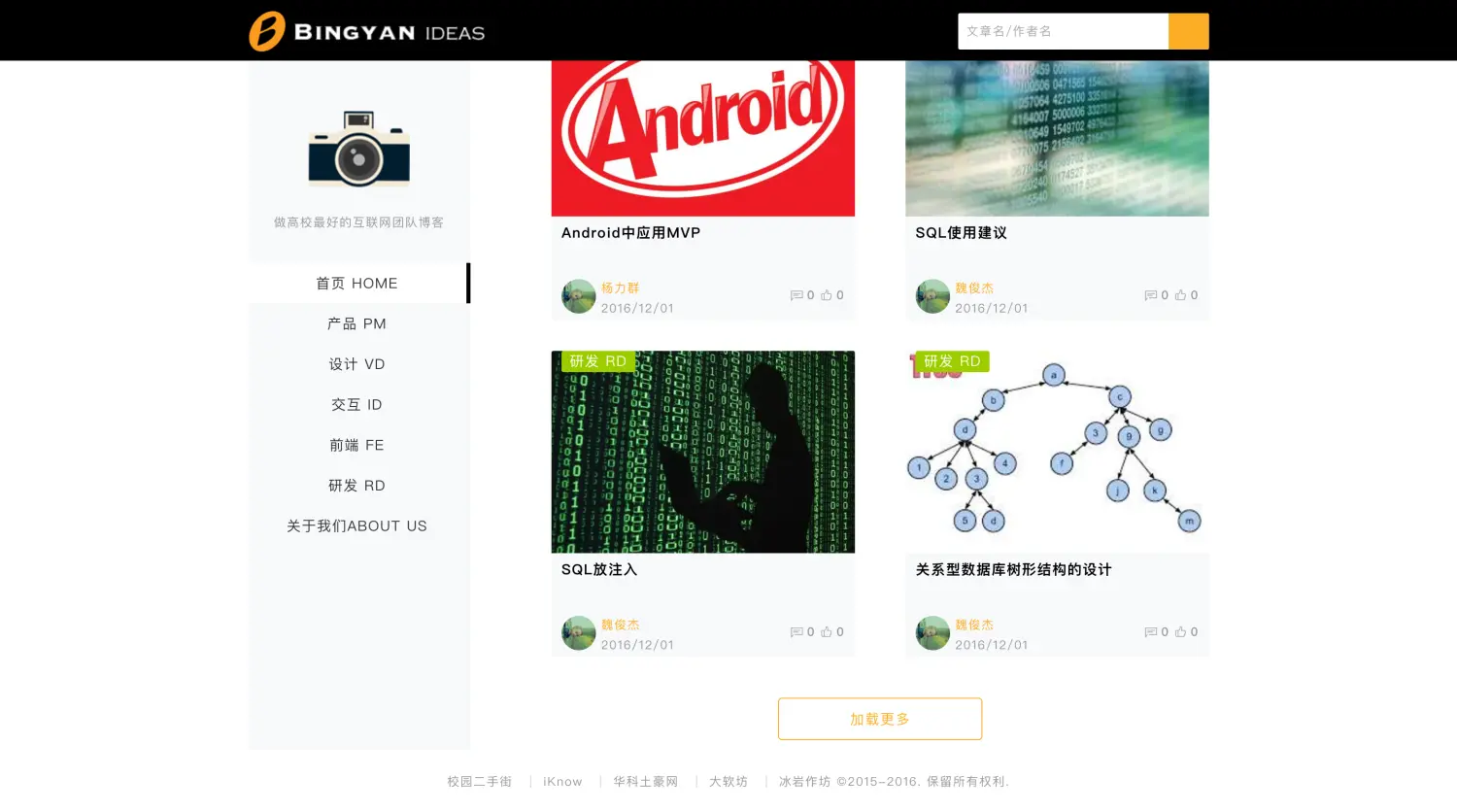This screenshot has height=812, width=1457.
Task: Click 研发 RD tag on tree diagram card
Action: [952, 361]
